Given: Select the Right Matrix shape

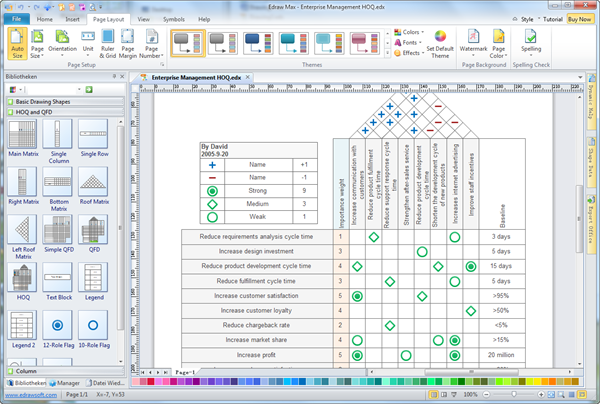Looking at the screenshot, I should pos(23,186).
